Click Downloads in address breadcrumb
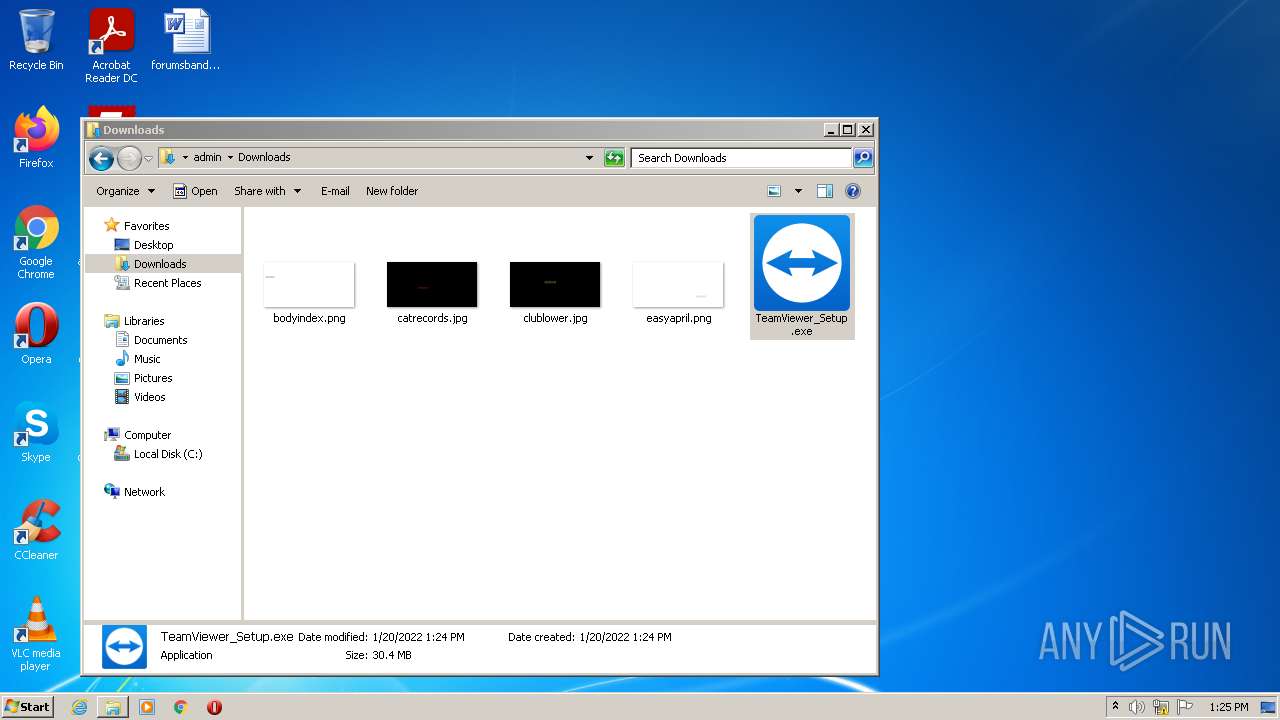The width and height of the screenshot is (1280, 720). point(264,158)
